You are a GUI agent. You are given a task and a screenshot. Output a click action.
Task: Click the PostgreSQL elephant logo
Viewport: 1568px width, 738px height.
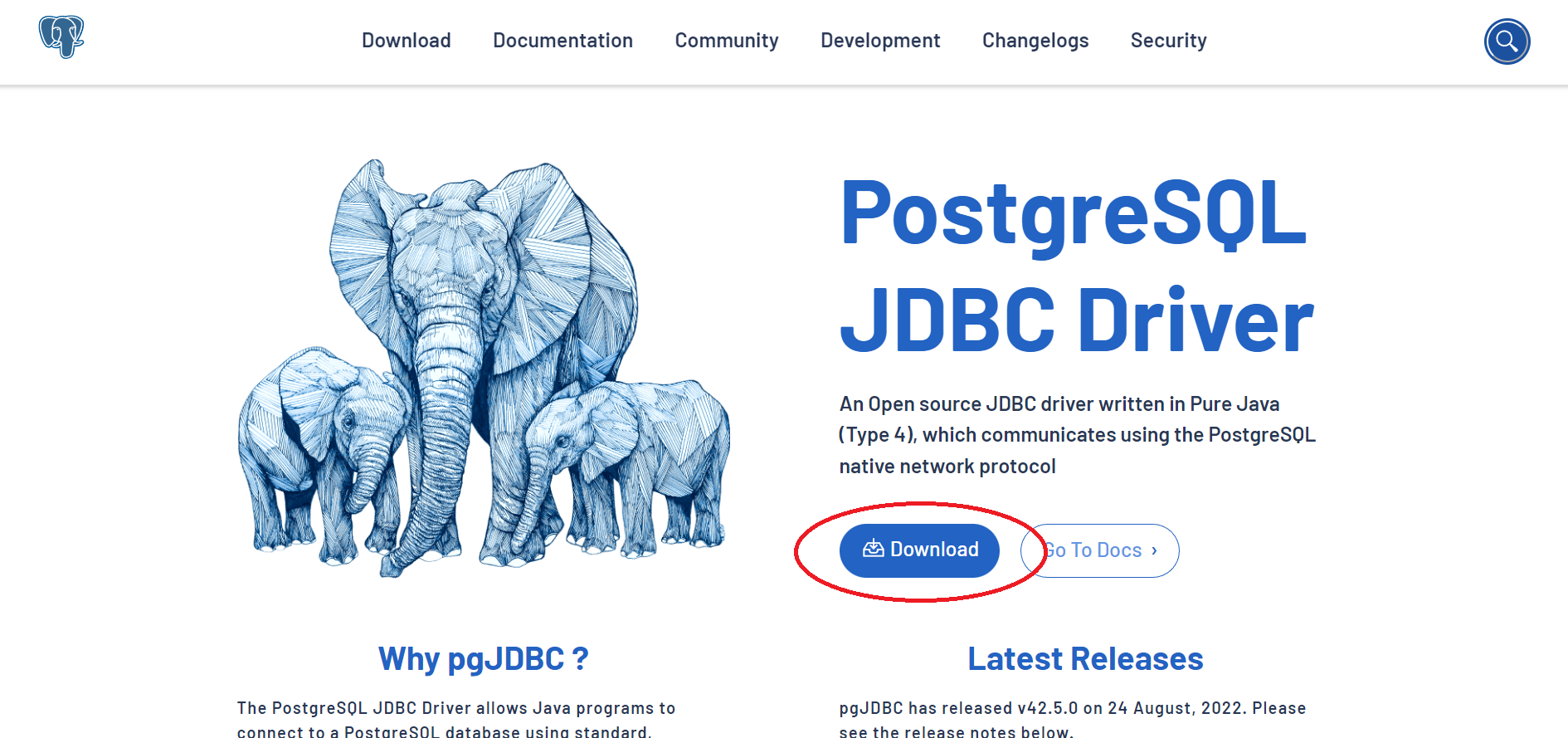(61, 37)
